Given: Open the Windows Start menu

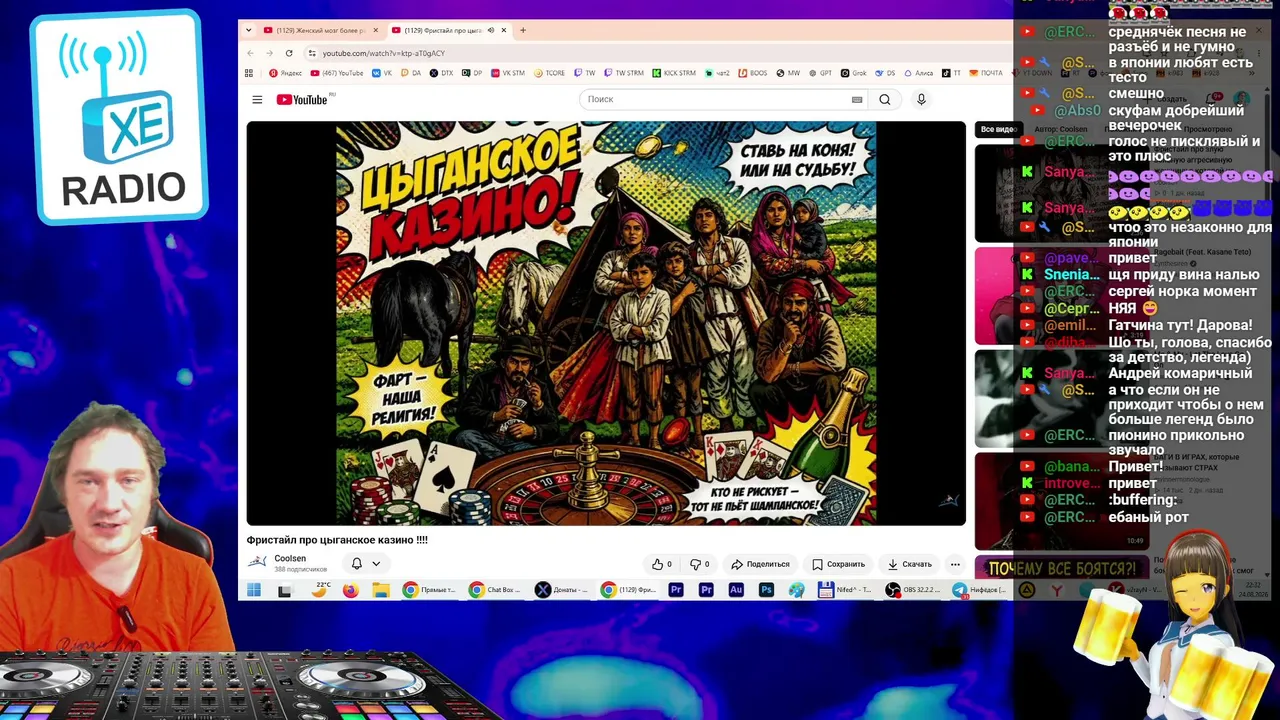Looking at the screenshot, I should (254, 590).
